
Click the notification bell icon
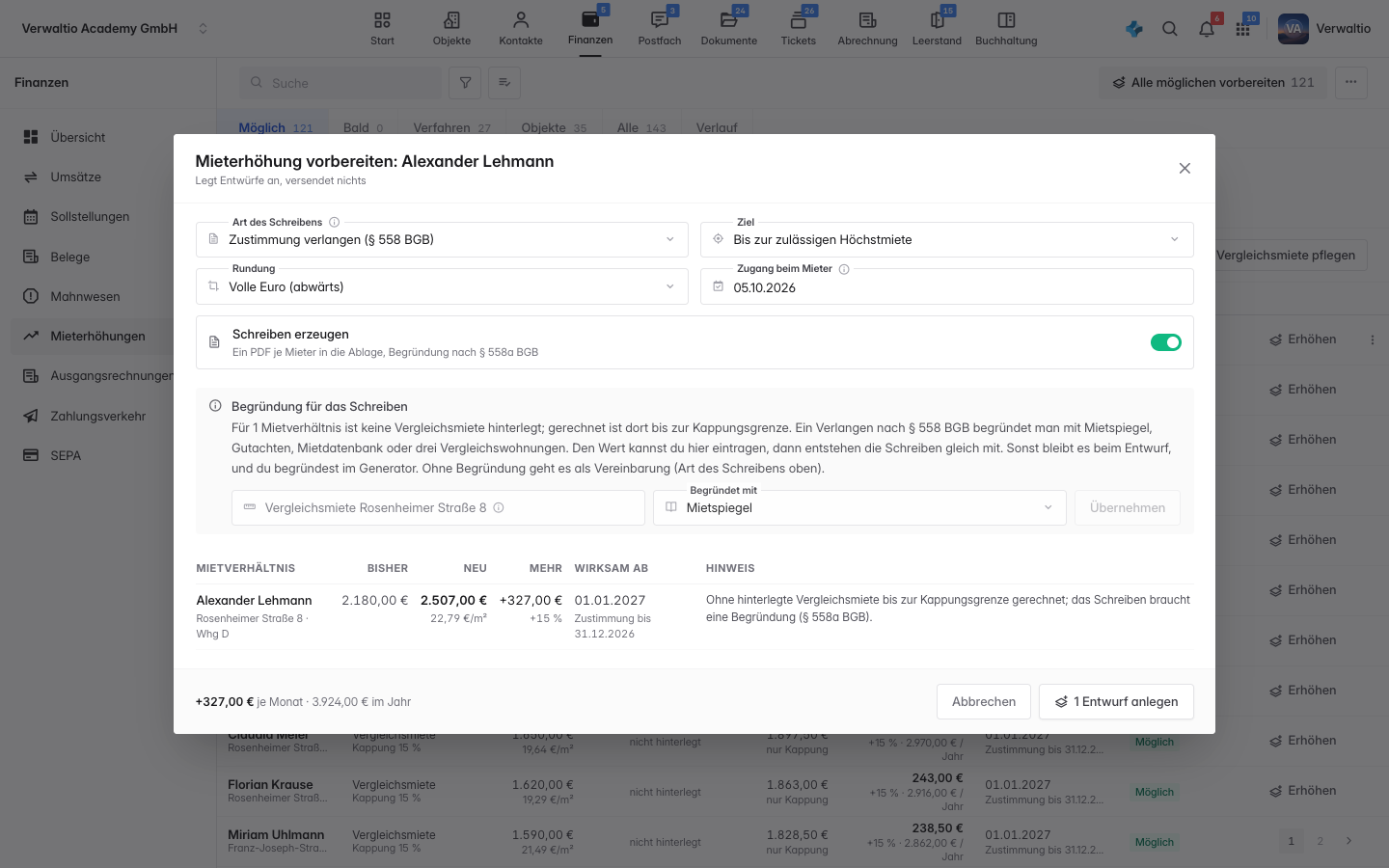[x=1207, y=29]
